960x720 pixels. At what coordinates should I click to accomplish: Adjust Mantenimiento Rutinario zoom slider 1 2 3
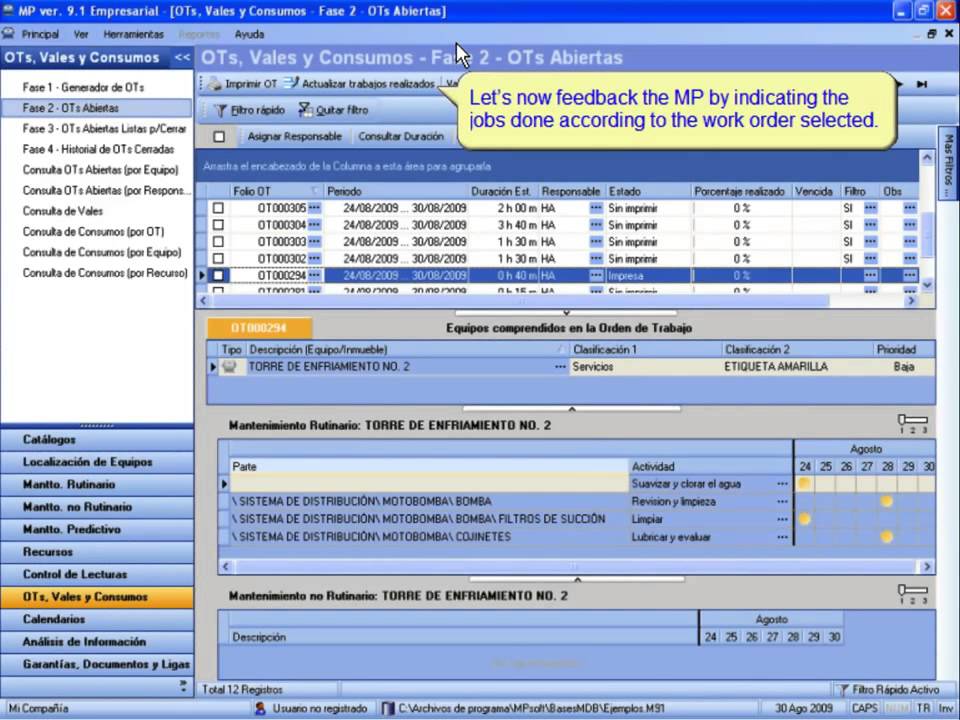click(x=912, y=423)
